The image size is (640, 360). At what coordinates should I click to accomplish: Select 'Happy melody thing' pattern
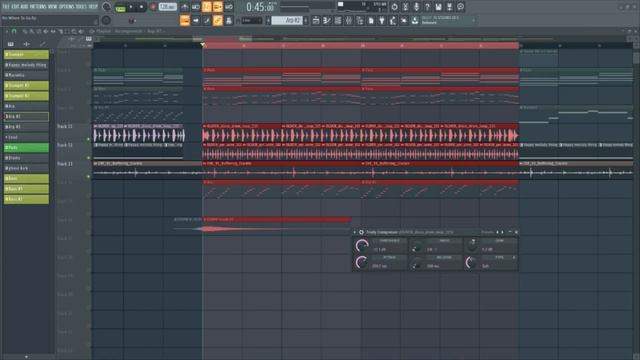[26, 65]
